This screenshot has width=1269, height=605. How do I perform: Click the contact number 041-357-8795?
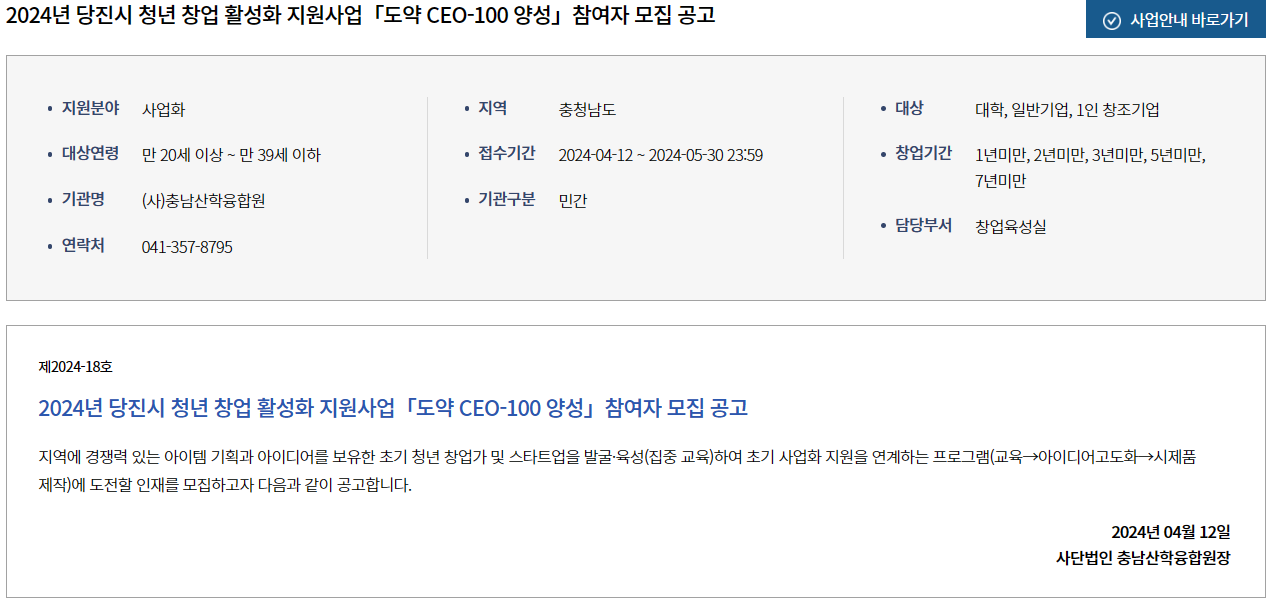pyautogui.click(x=187, y=247)
